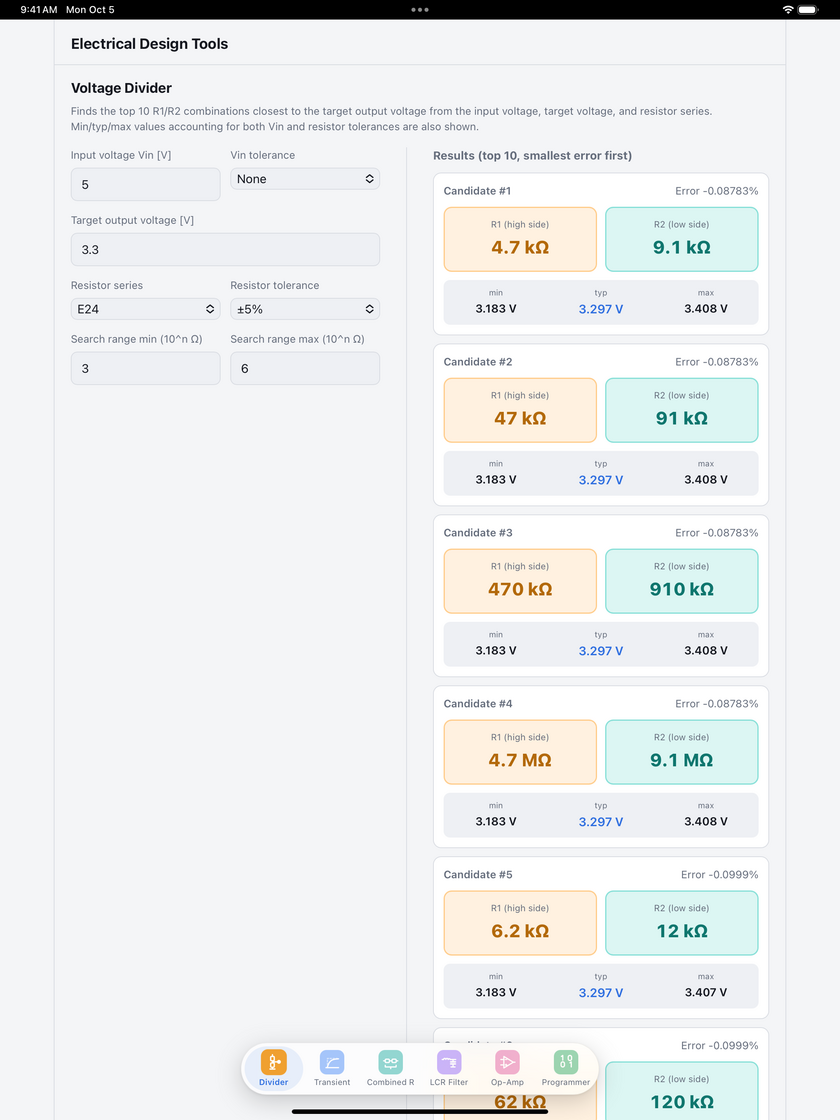The image size is (840, 1120).
Task: Select the LCR Filter tool icon
Action: coord(449,1062)
